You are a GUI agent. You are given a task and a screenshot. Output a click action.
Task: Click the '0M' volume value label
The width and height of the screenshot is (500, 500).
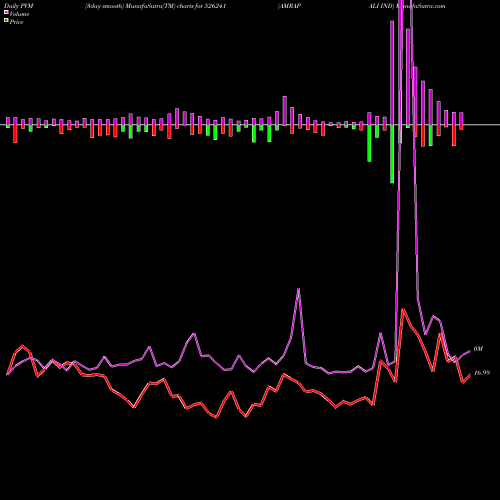point(478,349)
